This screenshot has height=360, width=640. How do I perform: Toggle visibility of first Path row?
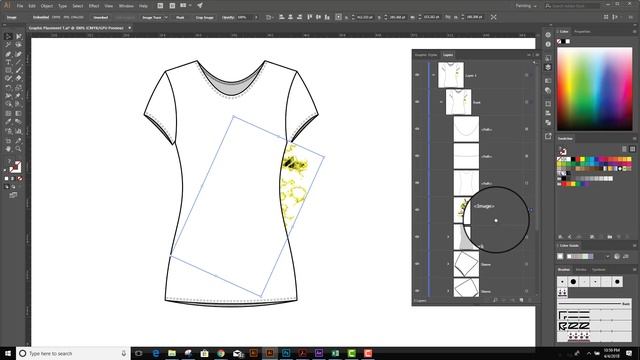417,129
